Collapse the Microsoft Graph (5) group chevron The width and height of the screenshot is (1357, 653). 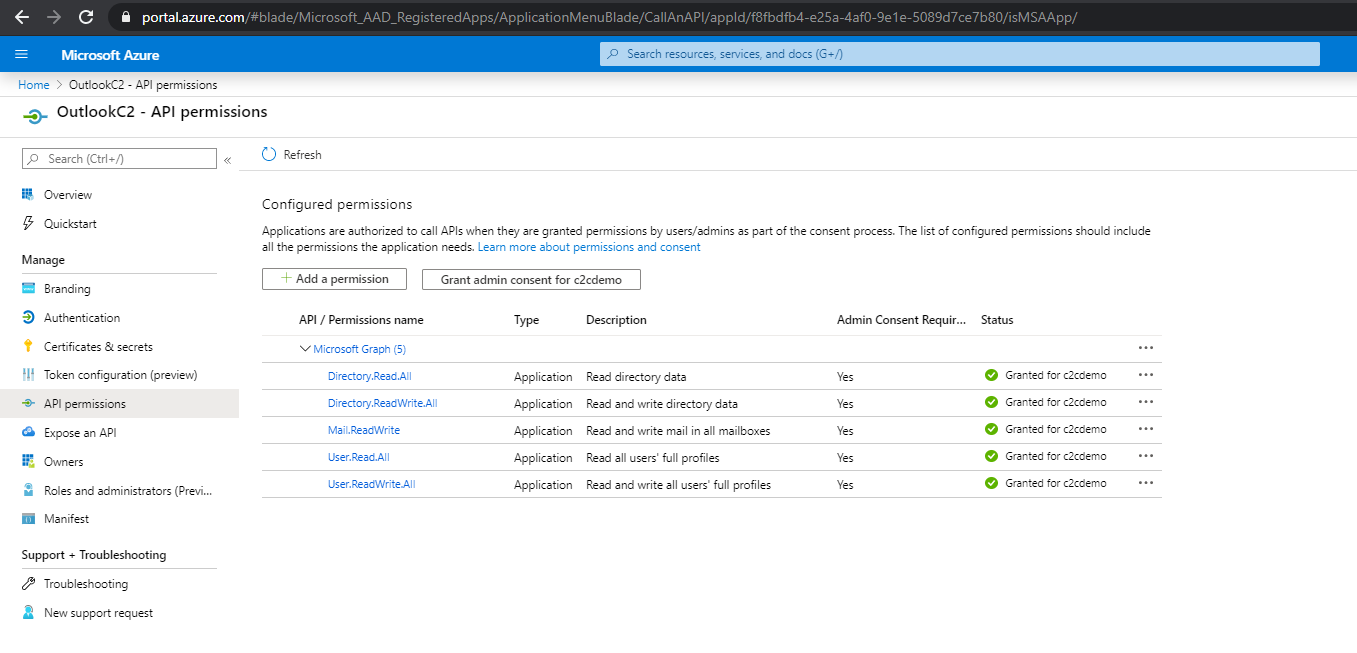[x=305, y=349]
